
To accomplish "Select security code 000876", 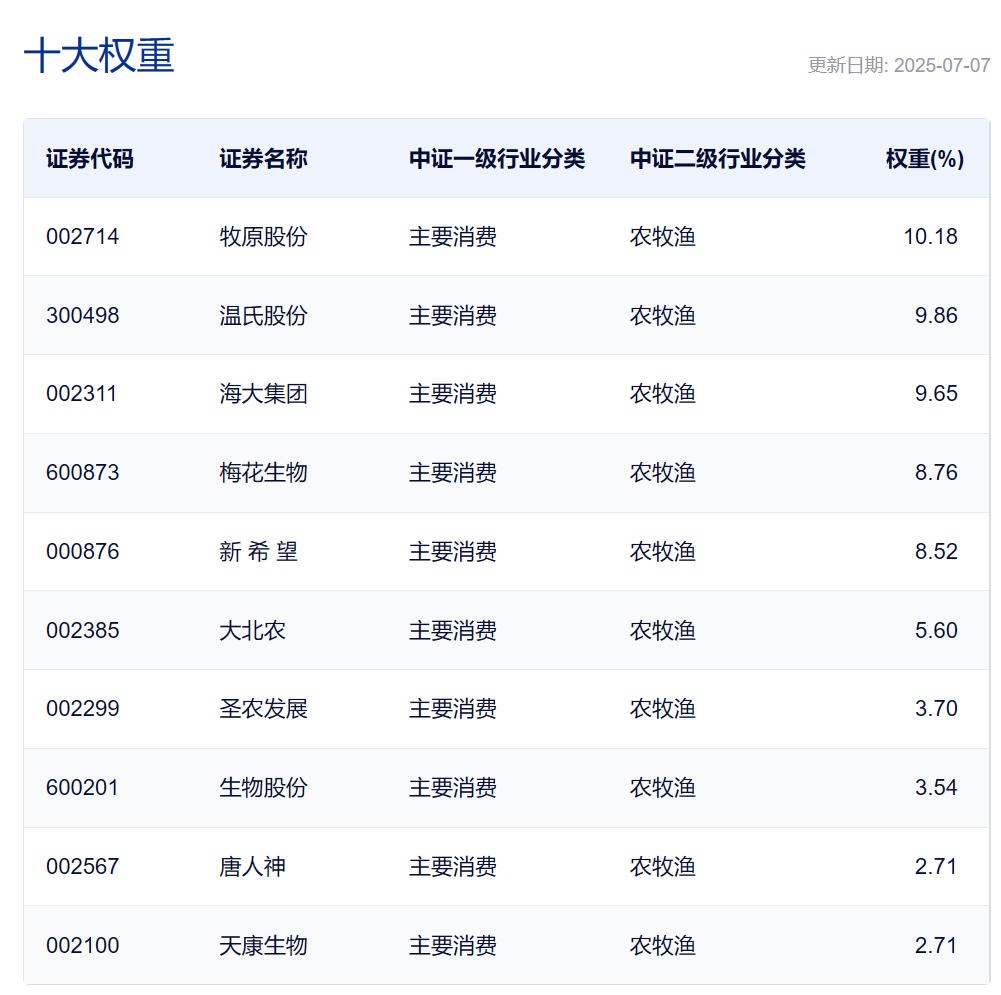I will [x=82, y=551].
